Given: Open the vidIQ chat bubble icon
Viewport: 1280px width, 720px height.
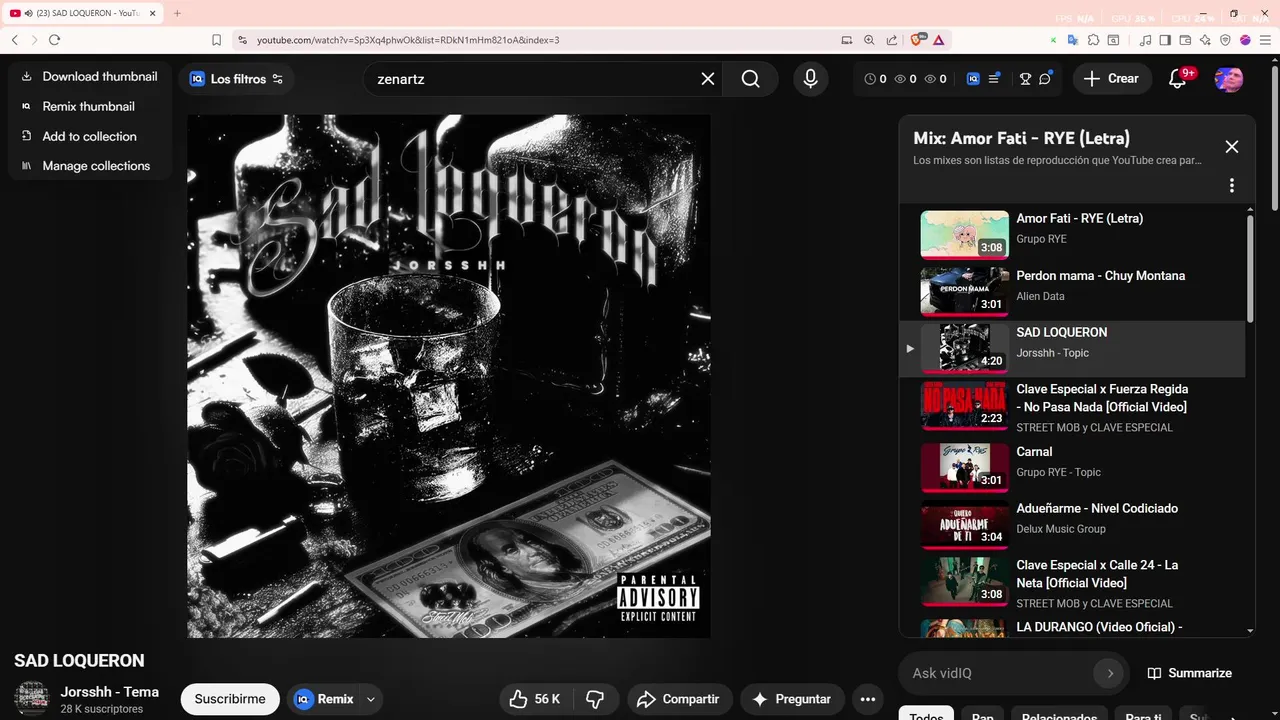Looking at the screenshot, I should pyautogui.click(x=1045, y=79).
